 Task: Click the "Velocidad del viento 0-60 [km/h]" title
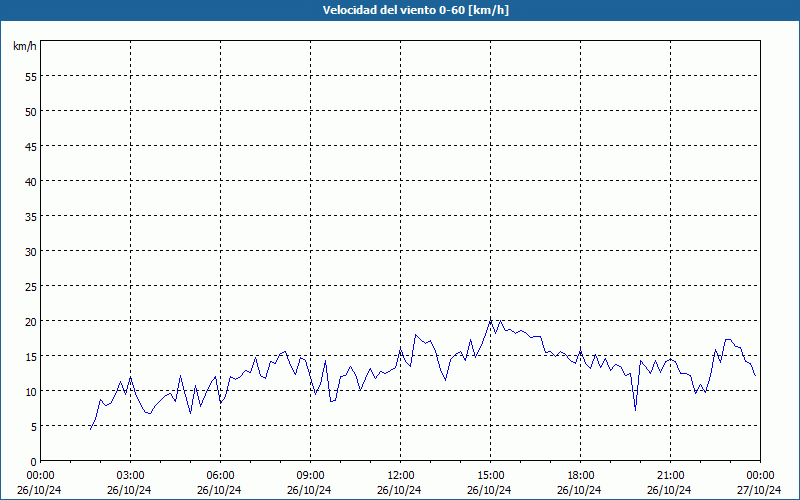415,10
